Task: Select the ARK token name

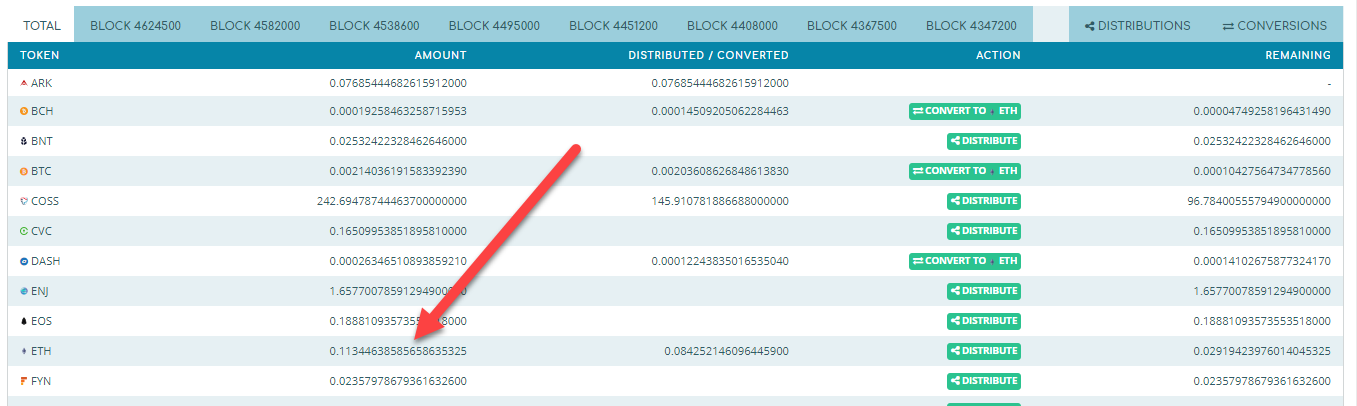Action: tap(41, 83)
